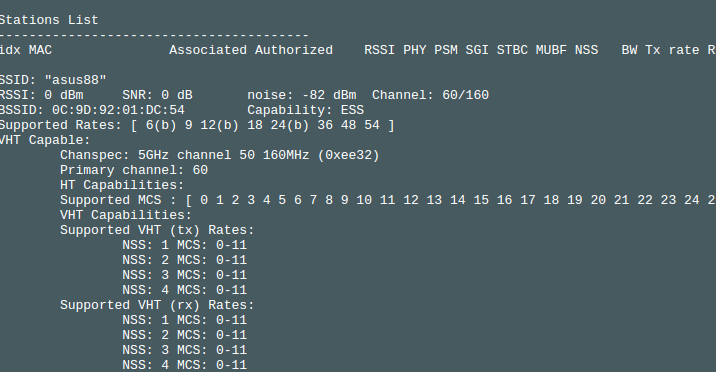Screen dimensions: 716x372
Task: Click the 'noise: -82 dBm' value
Action: pyautogui.click(x=302, y=95)
